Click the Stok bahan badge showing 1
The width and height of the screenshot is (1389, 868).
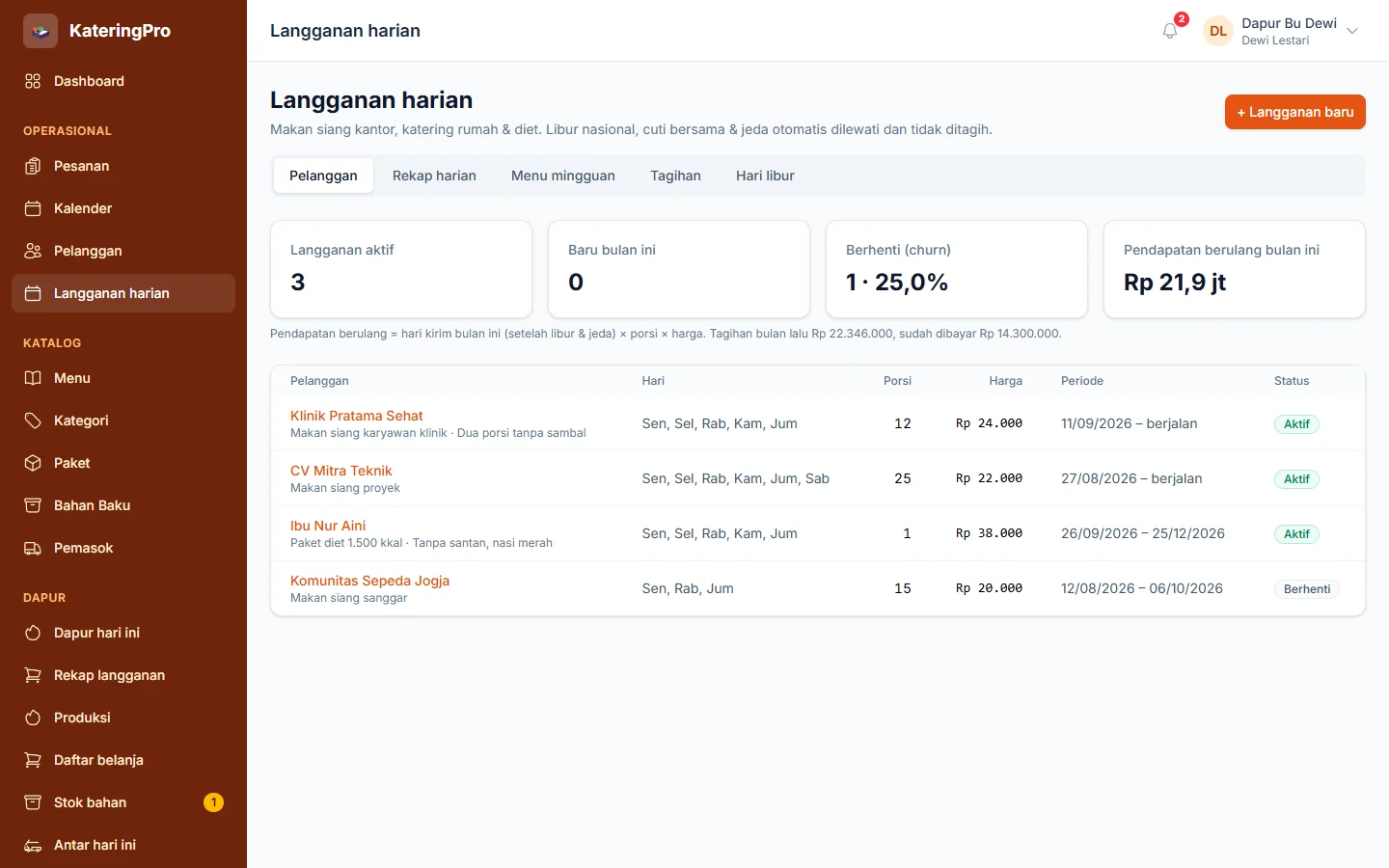214,802
